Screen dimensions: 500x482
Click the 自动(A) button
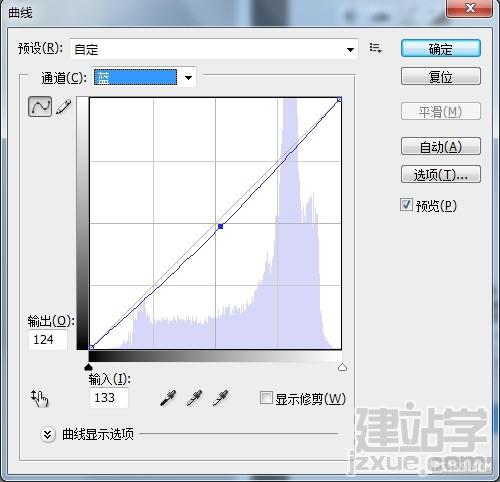(x=441, y=146)
